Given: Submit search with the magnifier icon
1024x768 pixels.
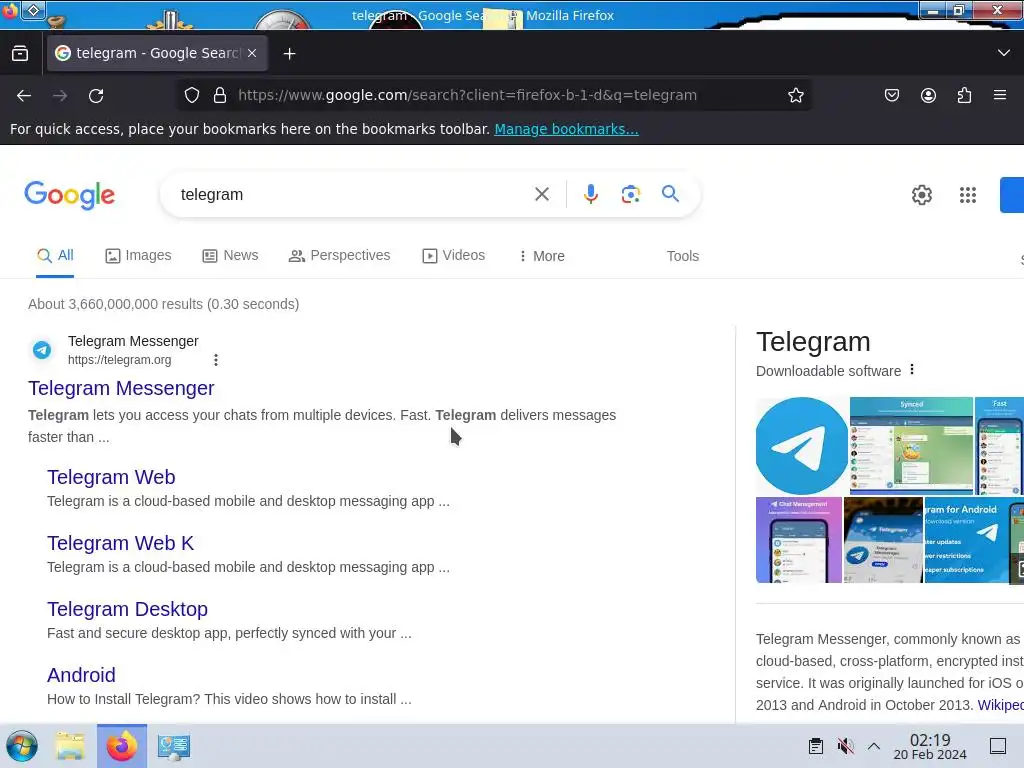Looking at the screenshot, I should 670,193.
